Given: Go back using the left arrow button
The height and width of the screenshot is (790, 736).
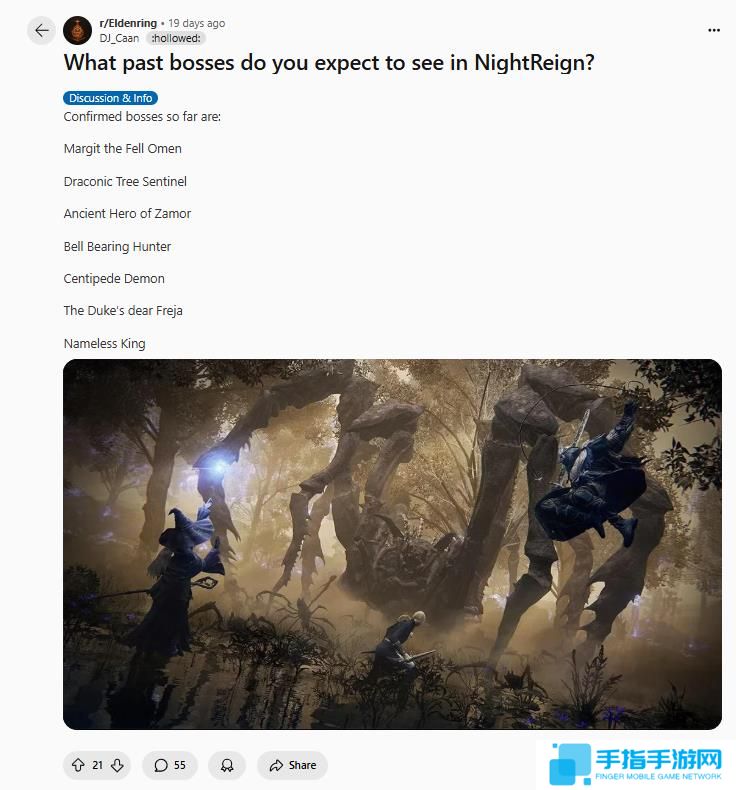Looking at the screenshot, I should [41, 31].
